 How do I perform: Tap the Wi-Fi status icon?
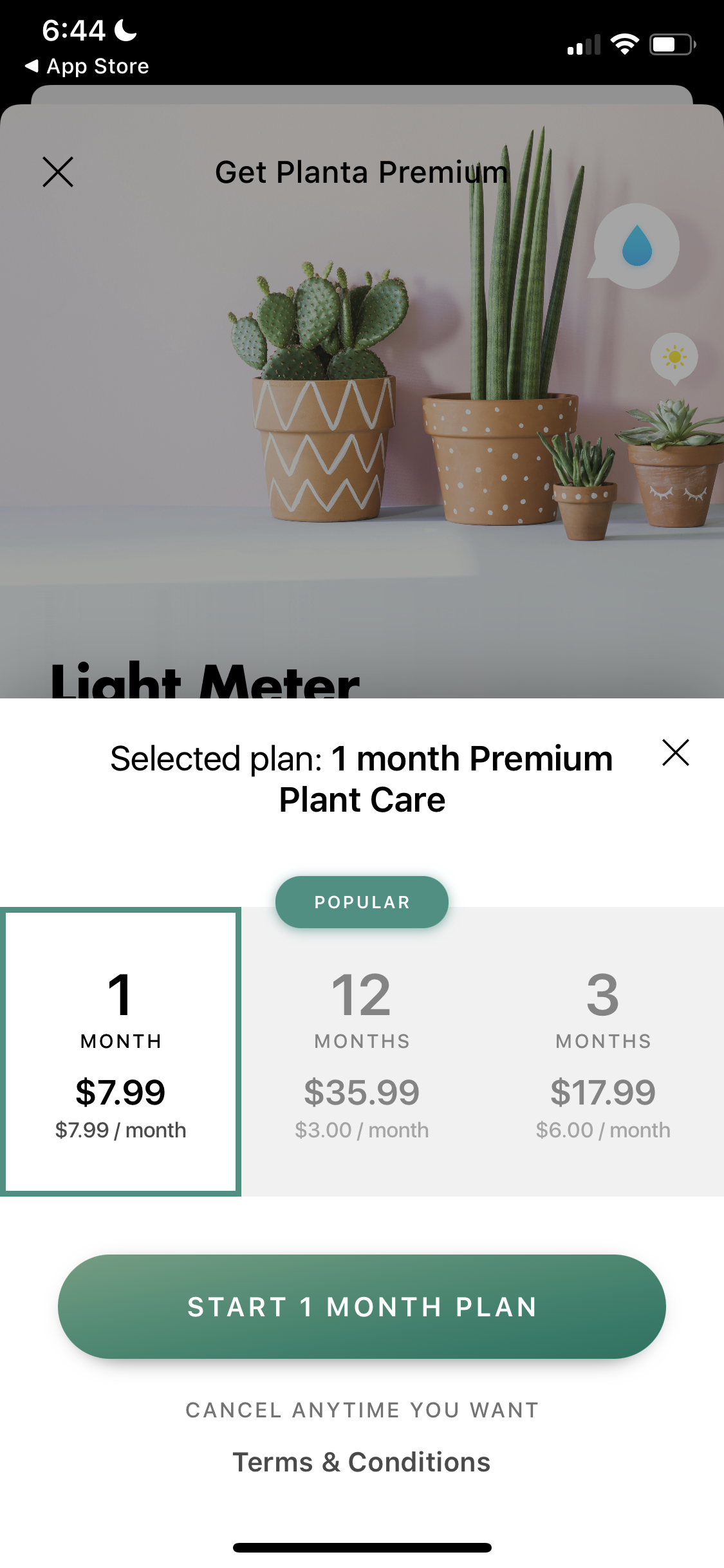[x=624, y=44]
